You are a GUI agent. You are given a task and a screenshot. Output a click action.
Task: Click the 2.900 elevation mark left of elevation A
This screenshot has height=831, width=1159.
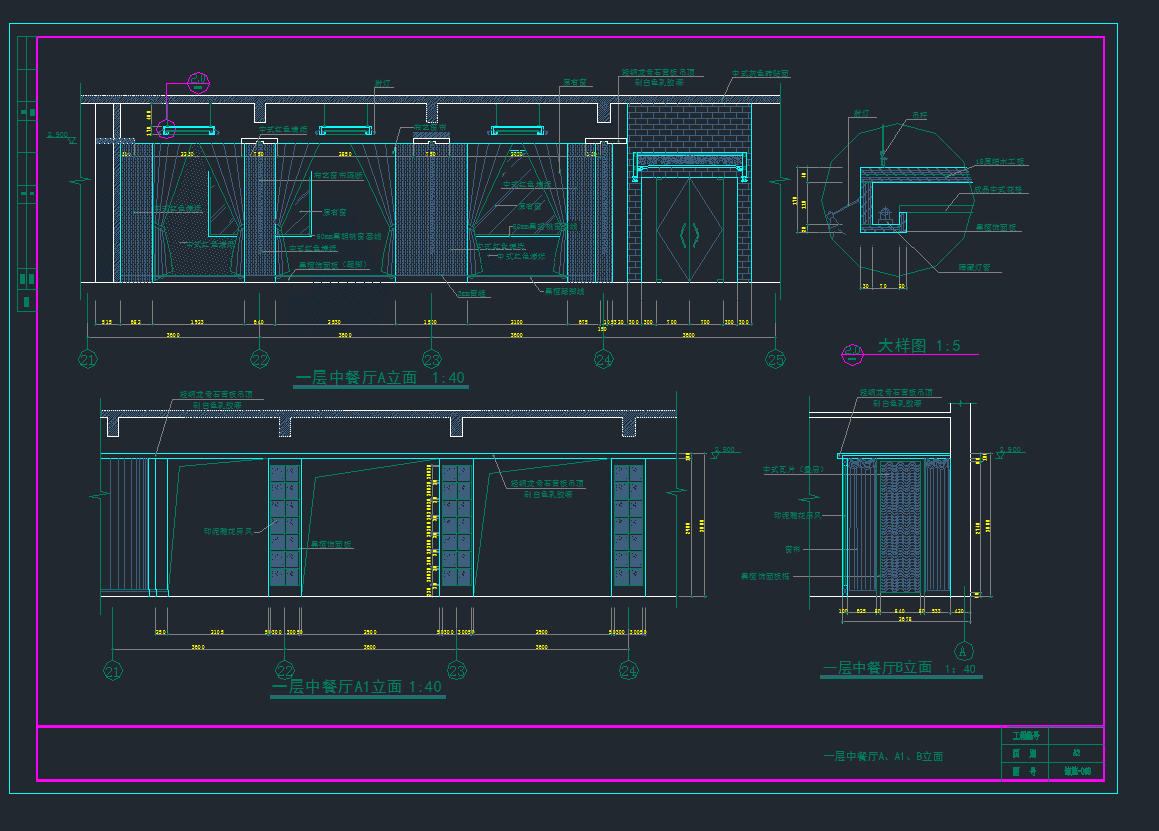[60, 135]
